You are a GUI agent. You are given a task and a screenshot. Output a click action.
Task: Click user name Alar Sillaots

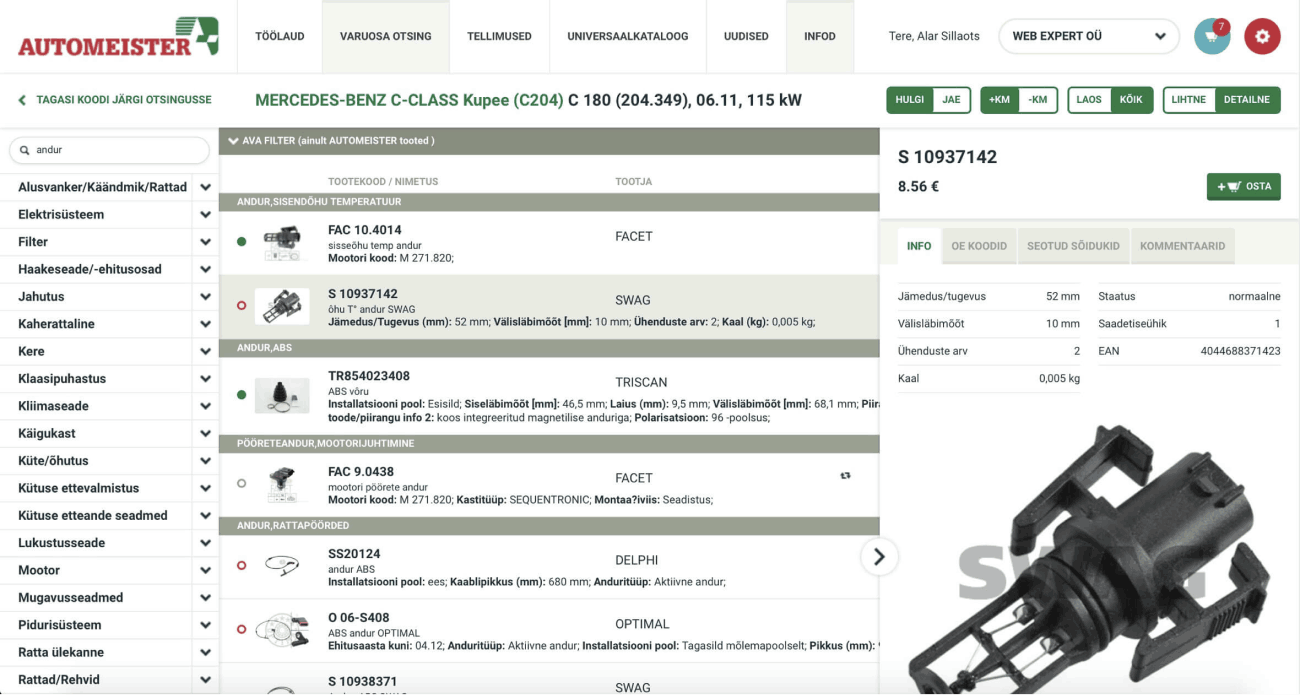934,37
